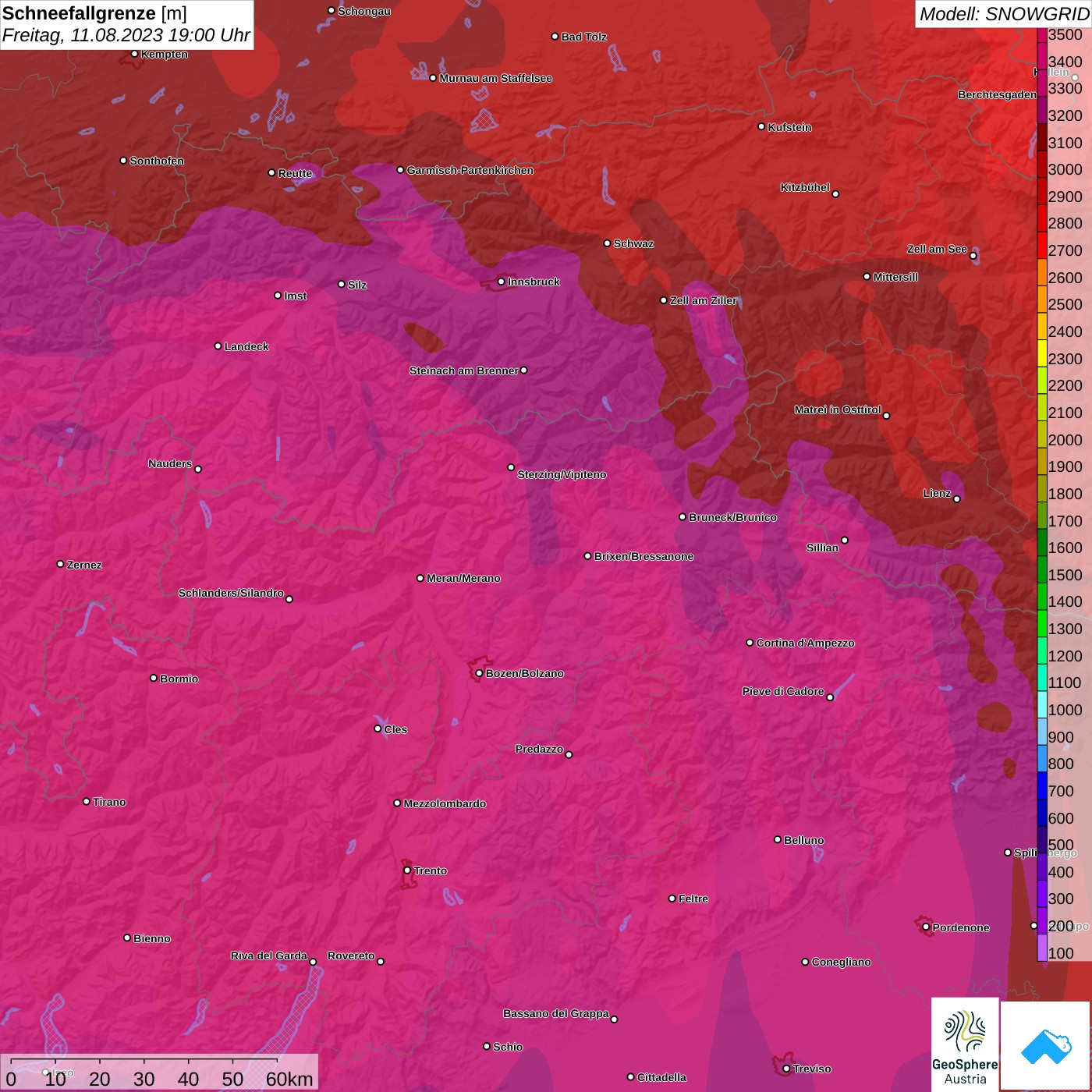Click the Treviso city marker
The height and width of the screenshot is (1092, 1092).
pyautogui.click(x=786, y=1069)
